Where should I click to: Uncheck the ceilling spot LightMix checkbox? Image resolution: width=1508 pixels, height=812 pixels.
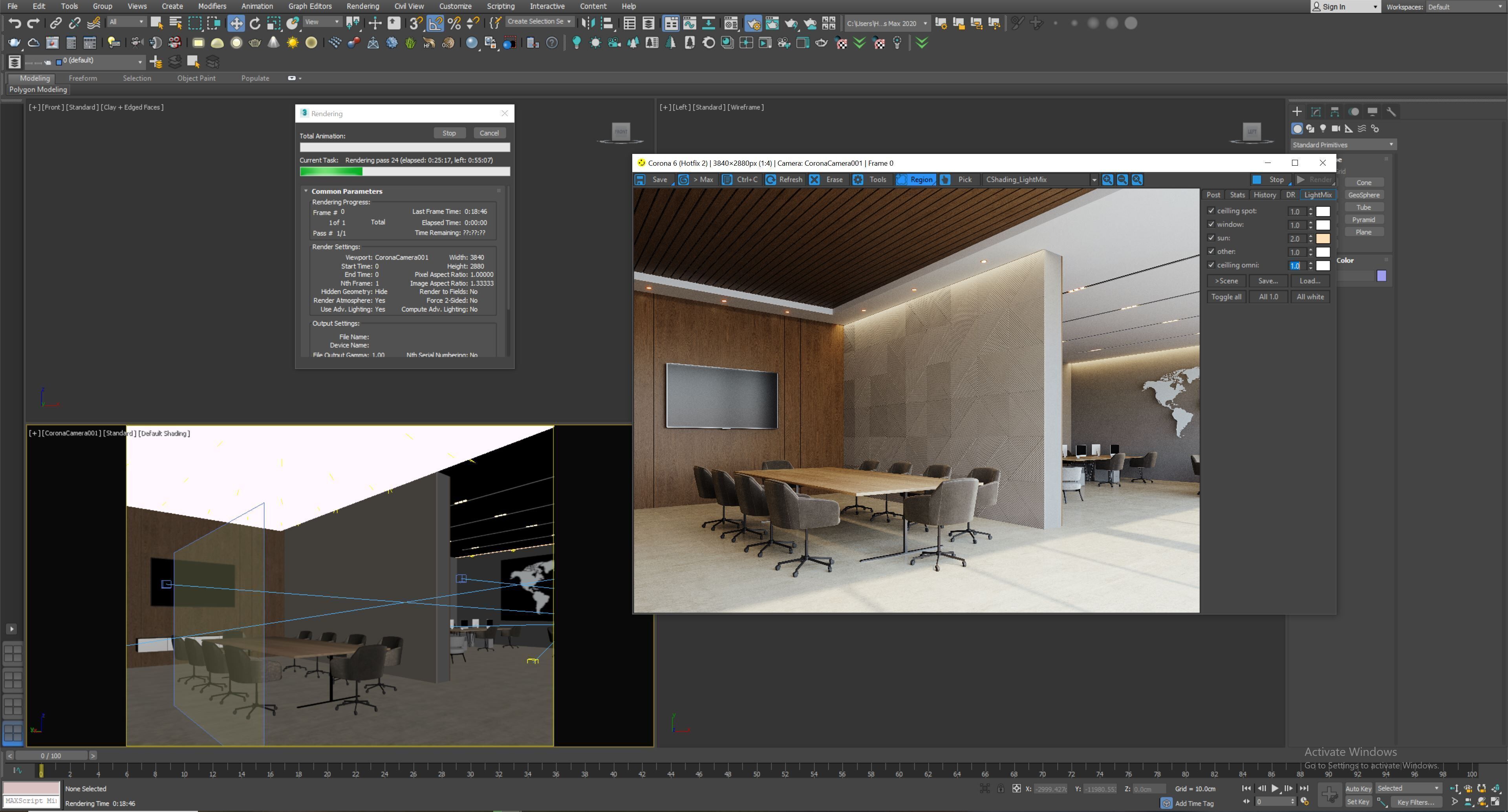click(1211, 211)
